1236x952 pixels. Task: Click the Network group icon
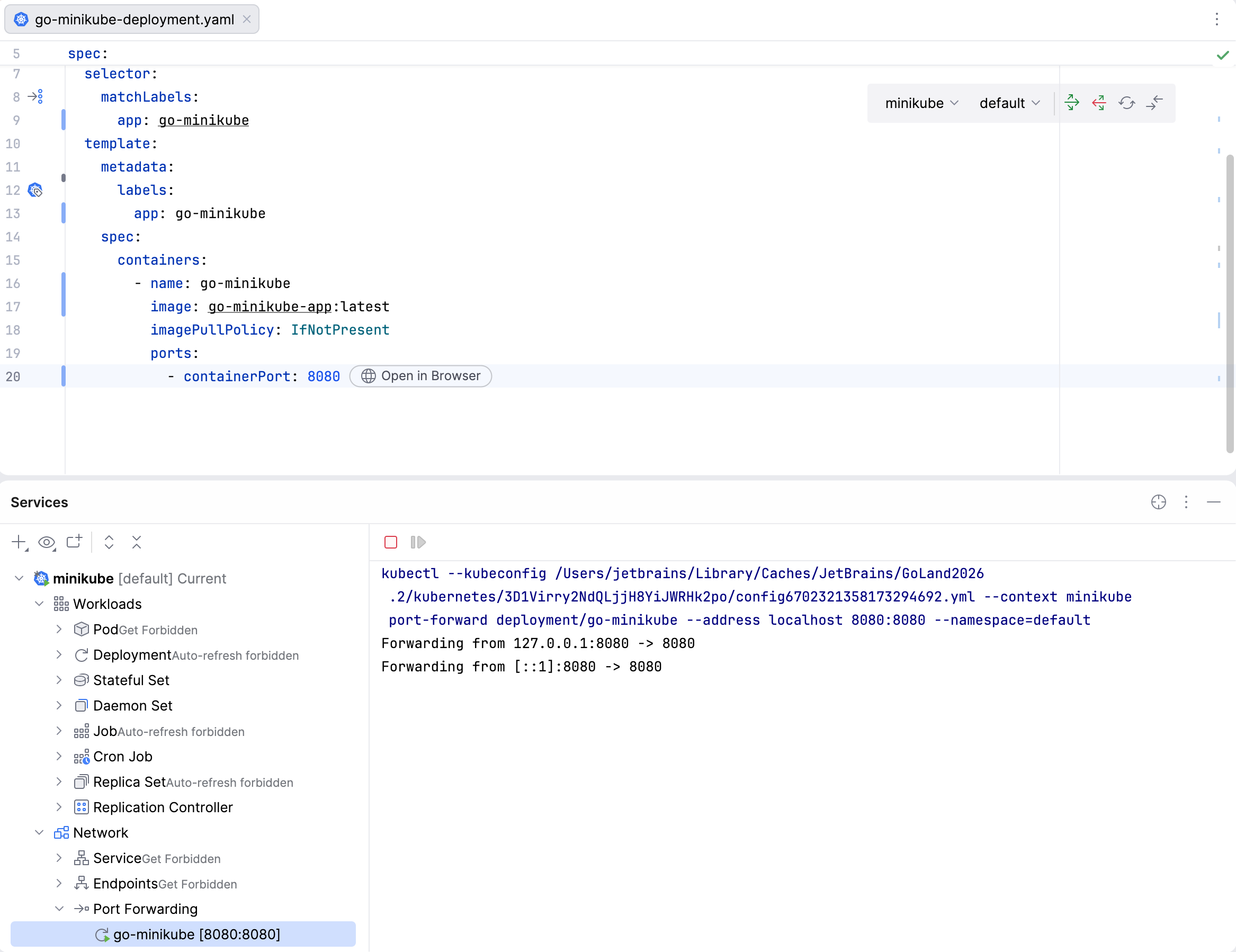[x=61, y=832]
